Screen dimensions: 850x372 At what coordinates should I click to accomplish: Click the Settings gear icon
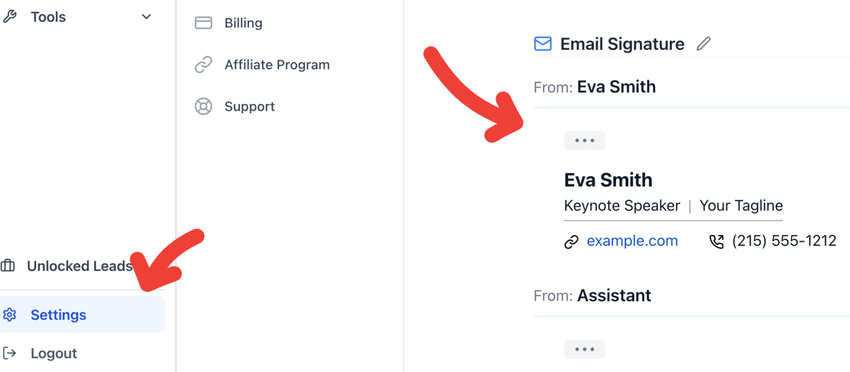tap(9, 315)
